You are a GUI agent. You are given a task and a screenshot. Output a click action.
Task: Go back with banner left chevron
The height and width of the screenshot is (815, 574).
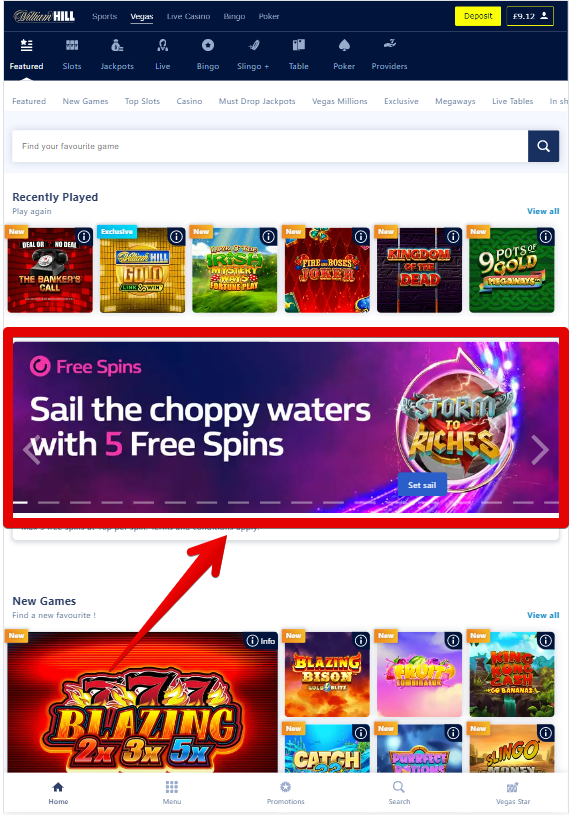(31, 449)
